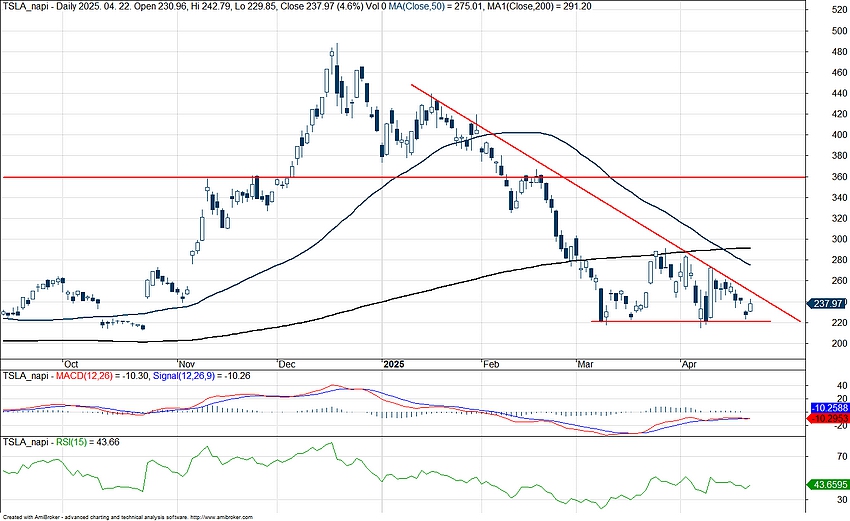
Task: Click the bold 2025 year label
Action: coord(394,364)
